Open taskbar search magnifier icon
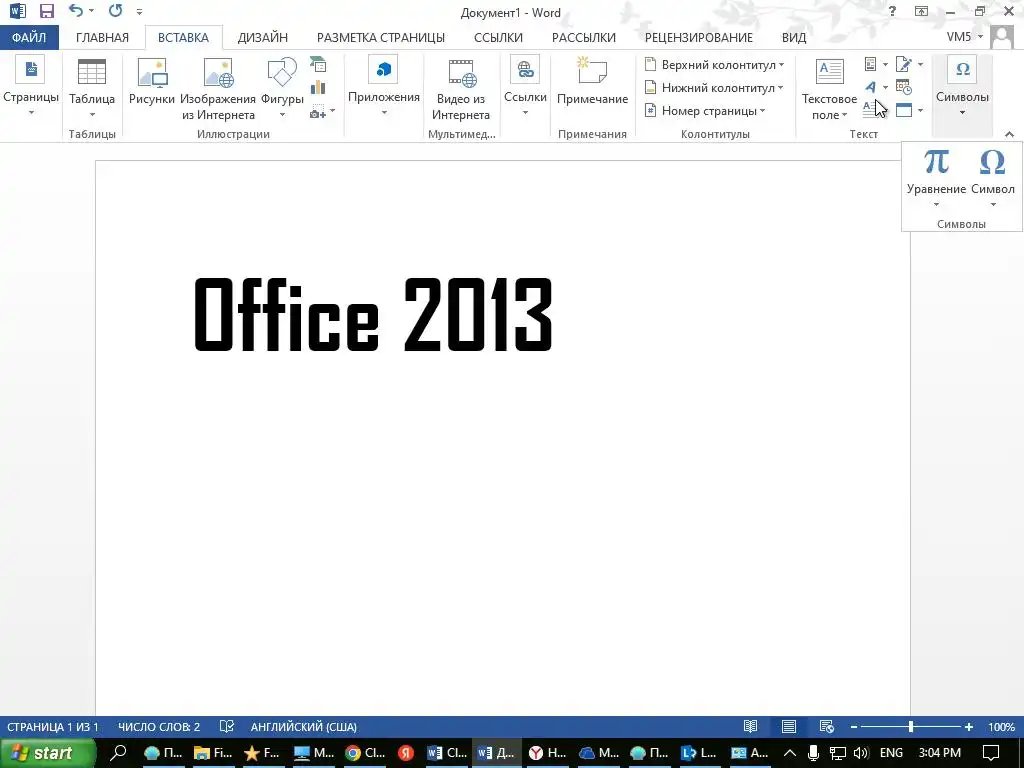Image resolution: width=1024 pixels, height=768 pixels. [x=118, y=753]
